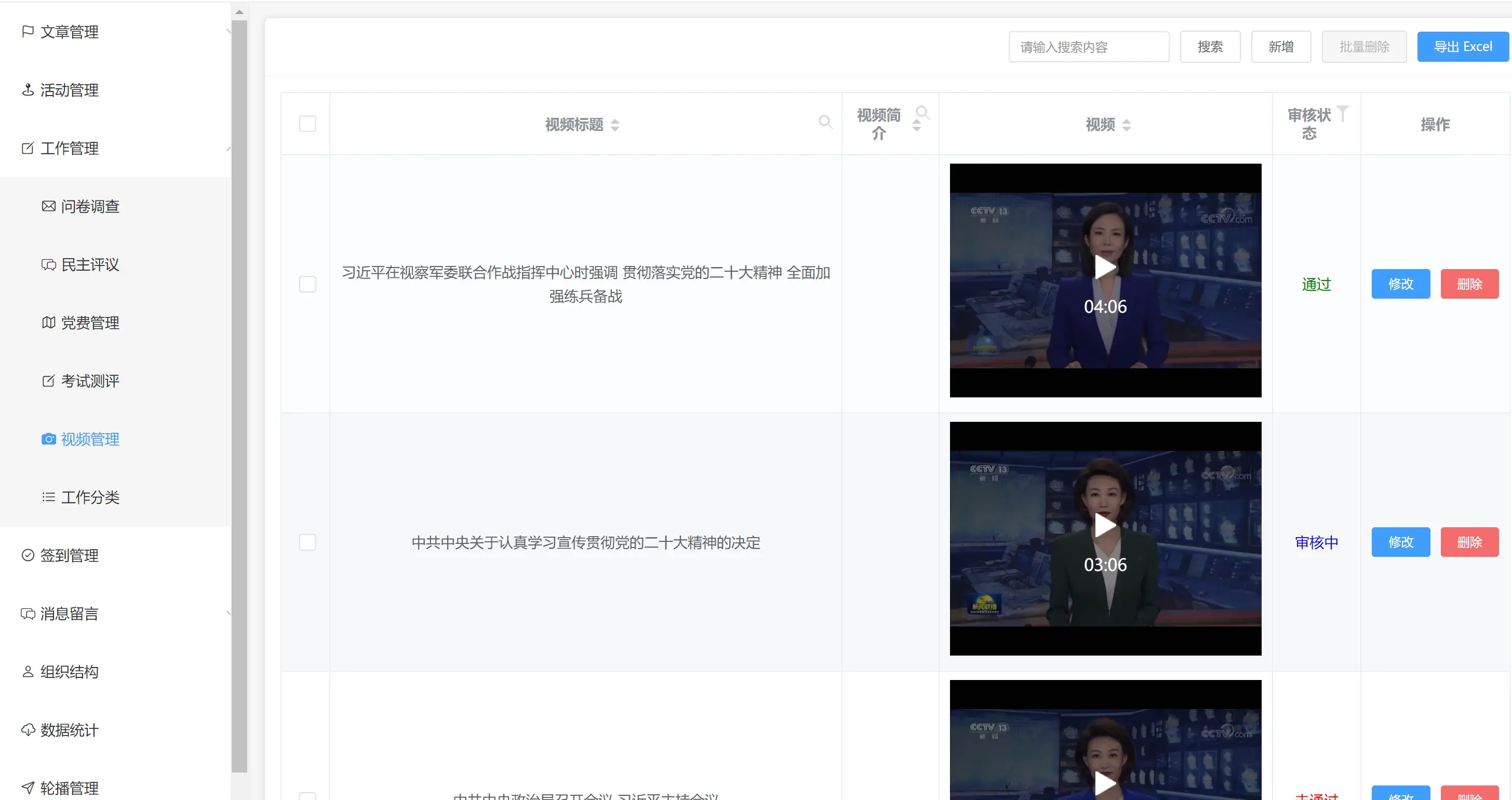Expand the 消息留言 menu chevron

(229, 614)
